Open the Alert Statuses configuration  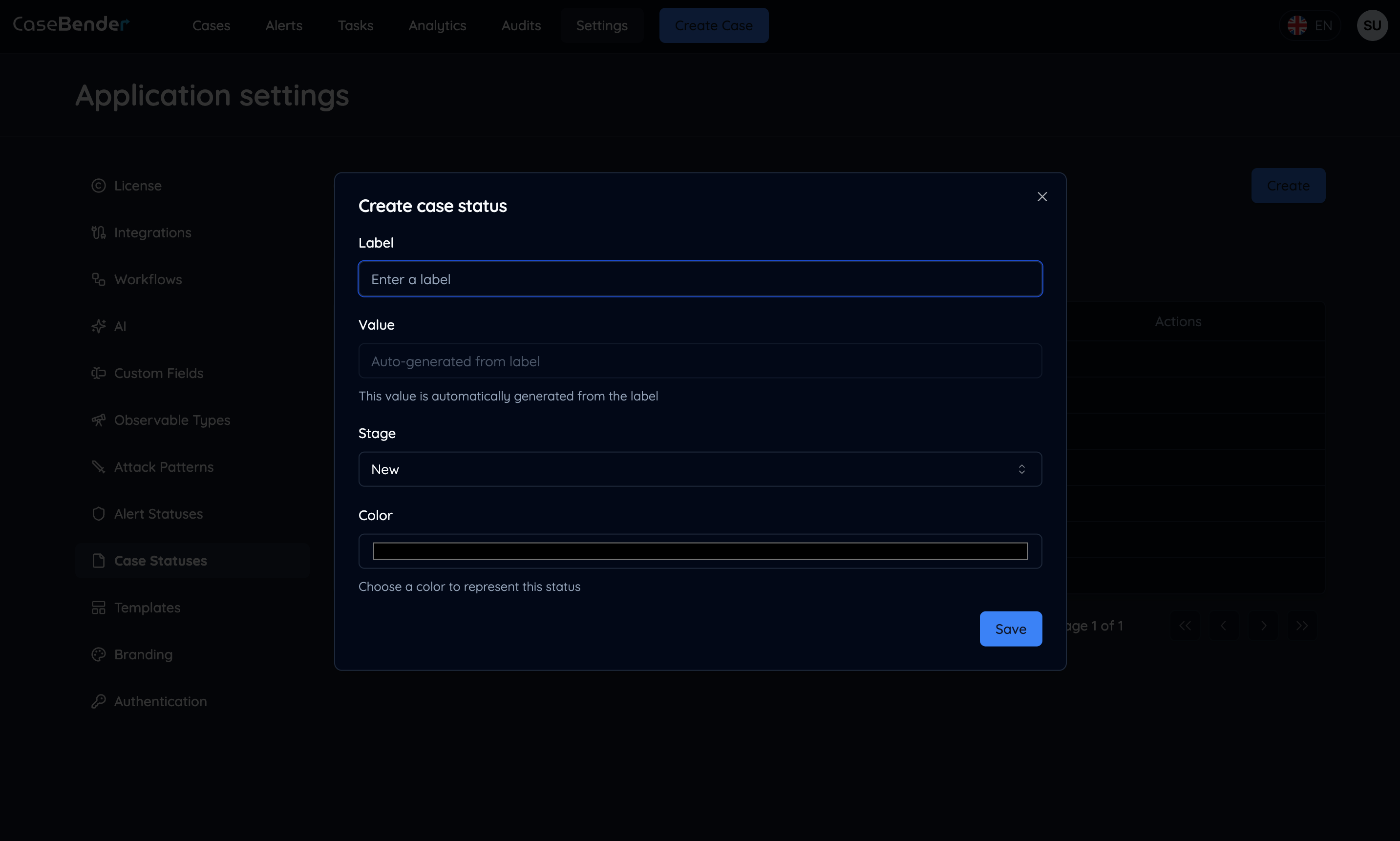click(159, 514)
